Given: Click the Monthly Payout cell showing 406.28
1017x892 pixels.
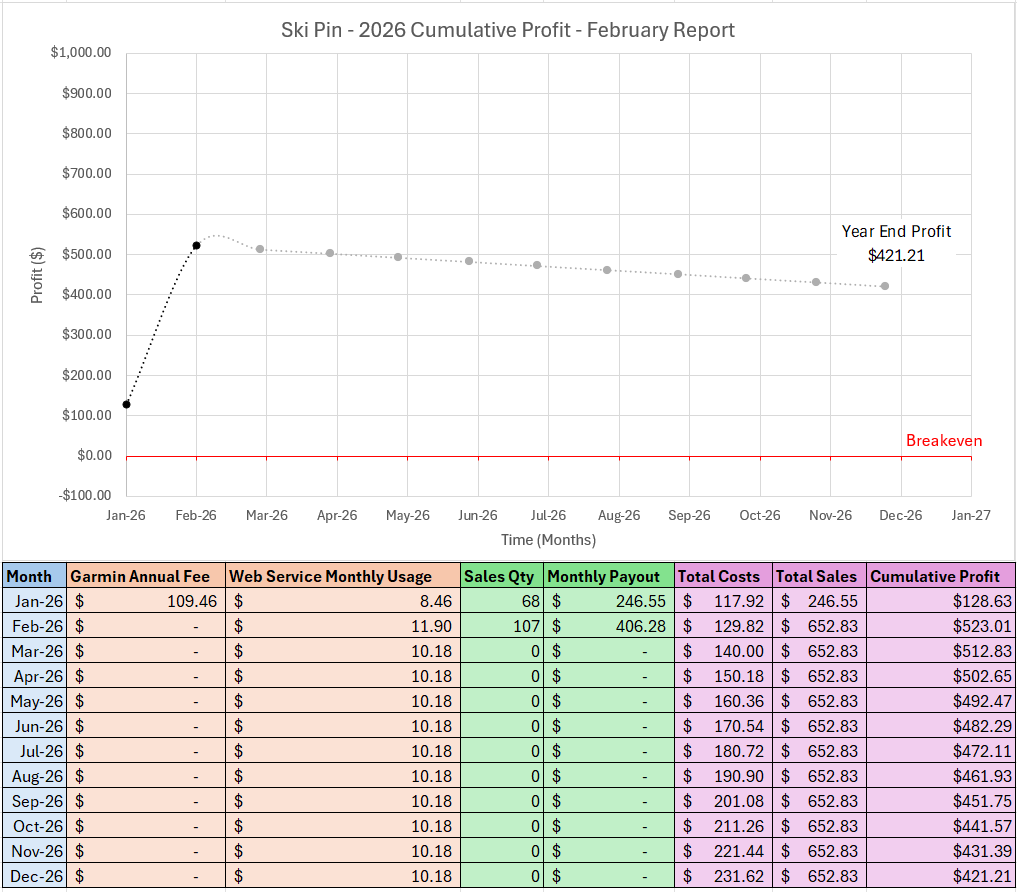Looking at the screenshot, I should pos(609,627).
